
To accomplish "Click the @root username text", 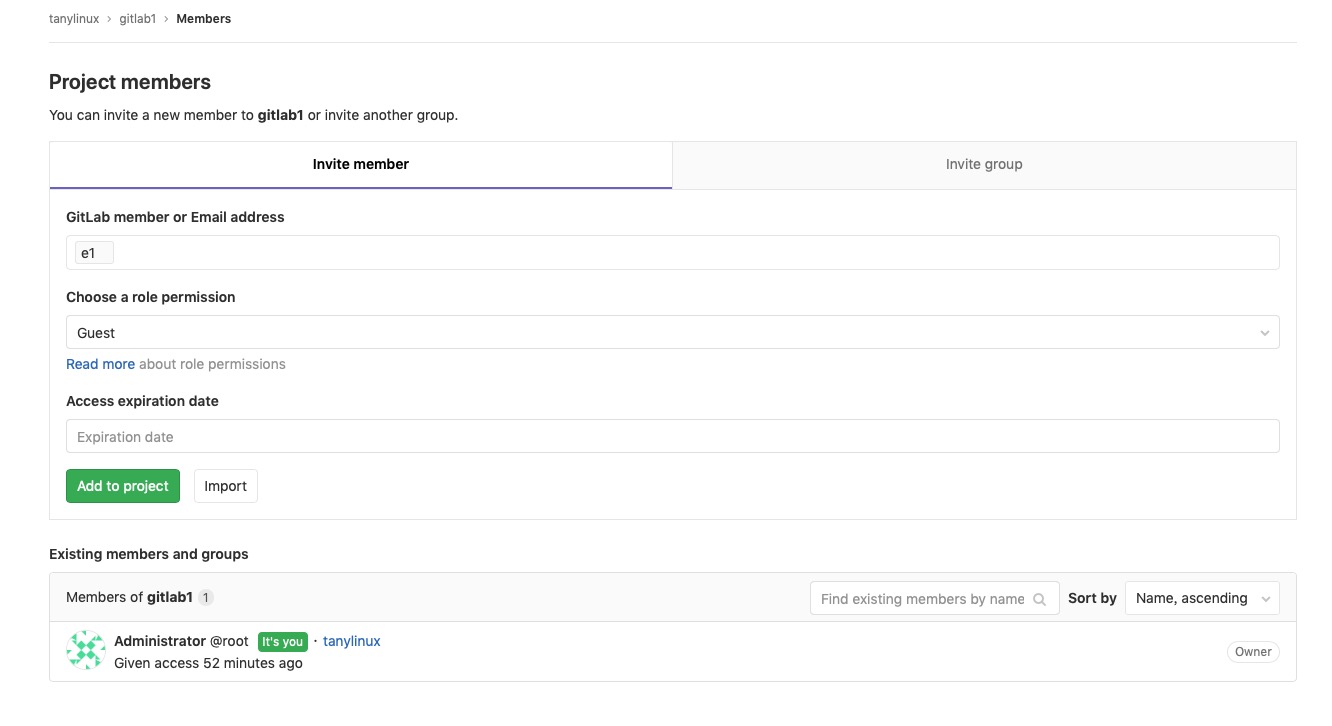I will click(229, 641).
